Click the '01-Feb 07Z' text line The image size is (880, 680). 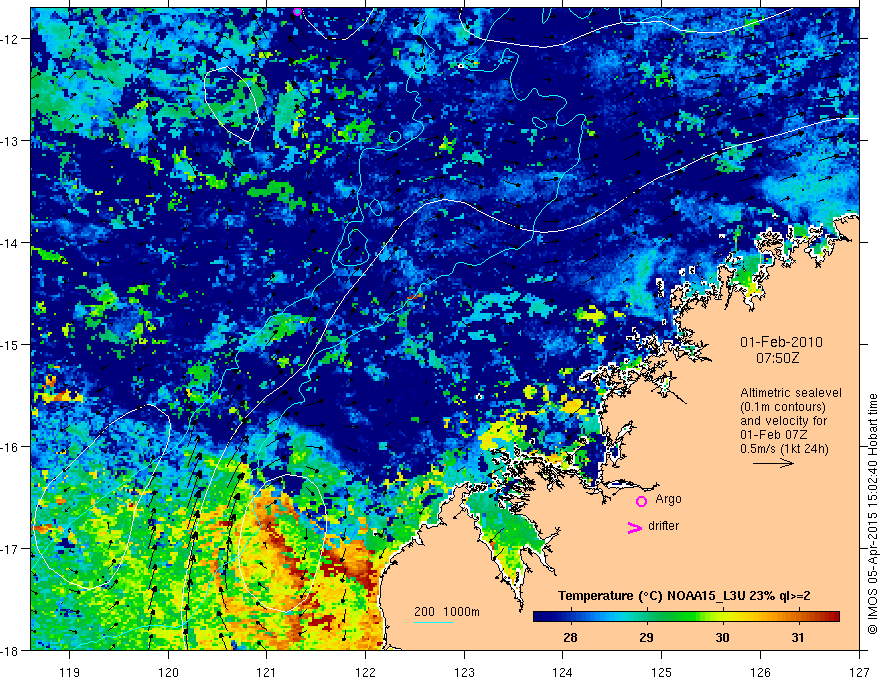coord(773,435)
